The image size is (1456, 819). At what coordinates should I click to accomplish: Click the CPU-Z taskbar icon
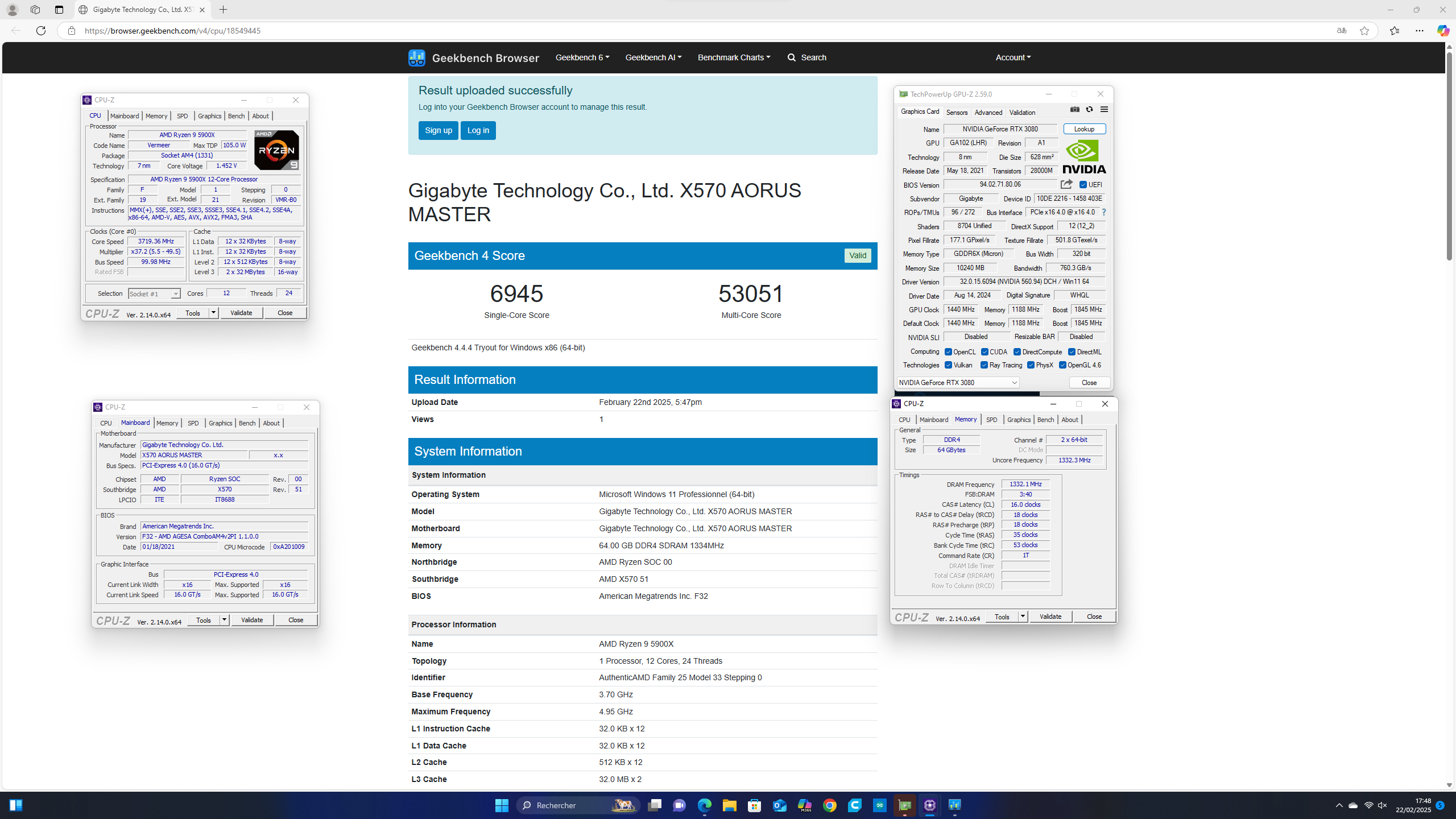pos(929,805)
